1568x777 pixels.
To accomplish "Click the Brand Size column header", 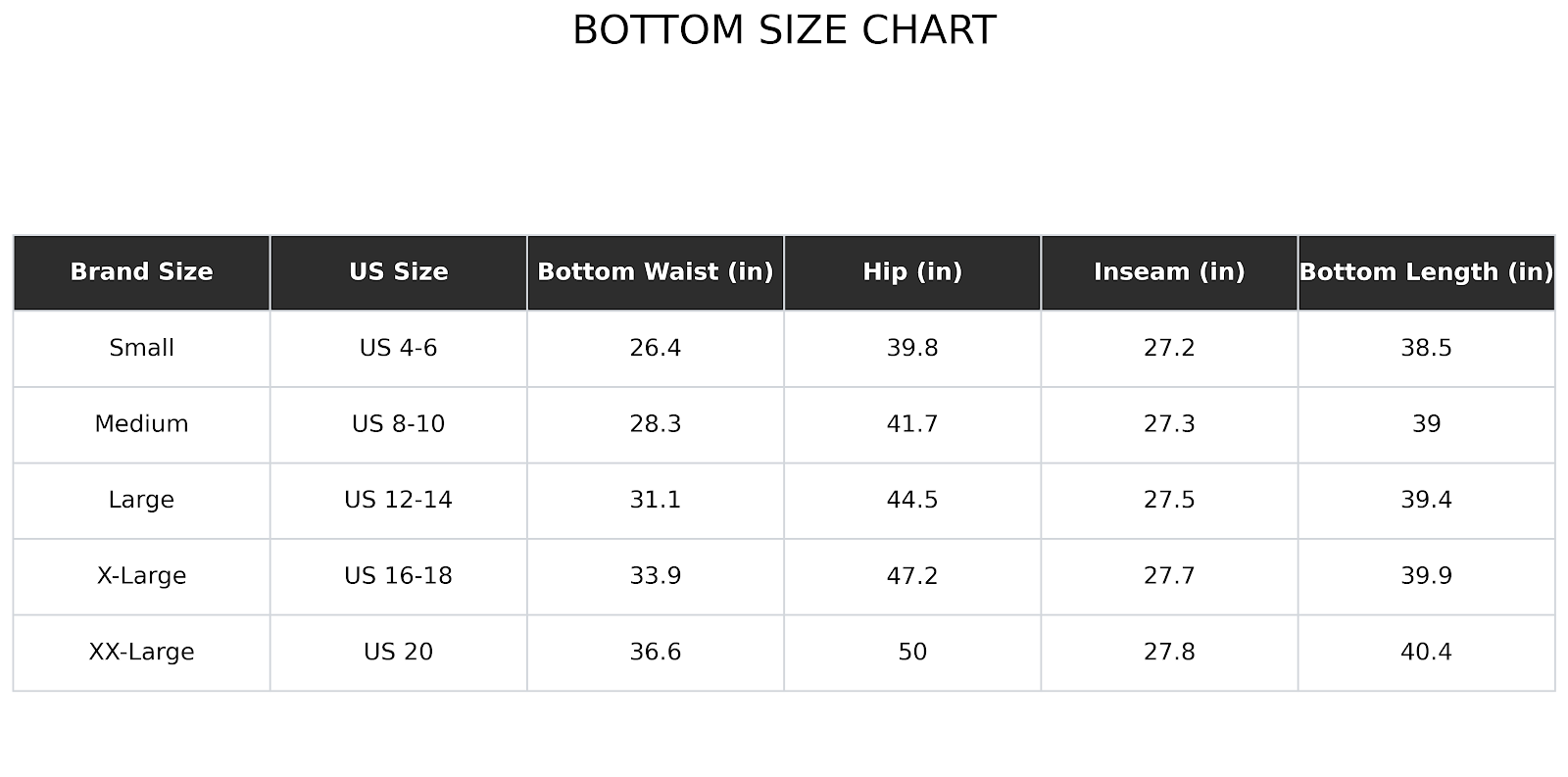I will tap(141, 272).
